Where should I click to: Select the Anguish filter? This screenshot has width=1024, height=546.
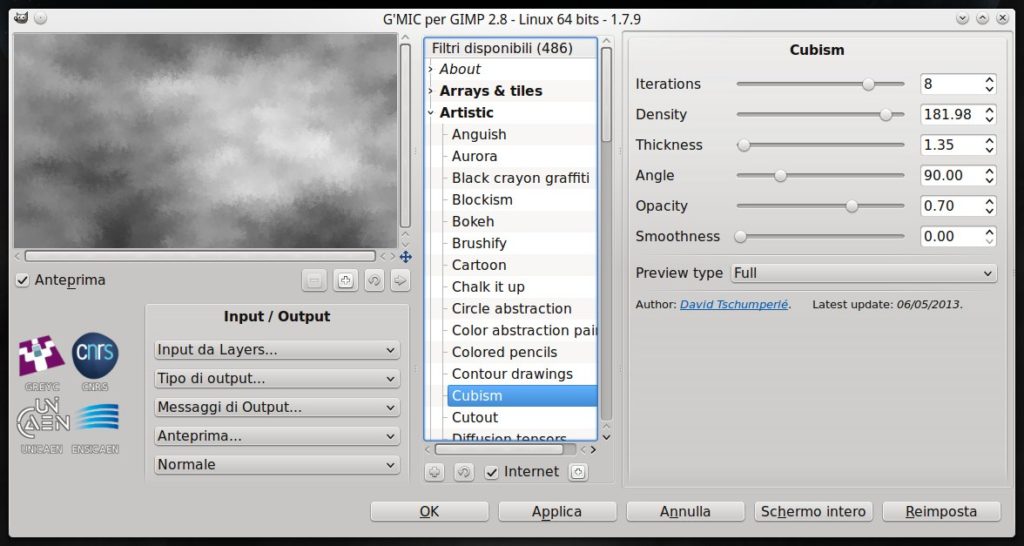point(479,135)
